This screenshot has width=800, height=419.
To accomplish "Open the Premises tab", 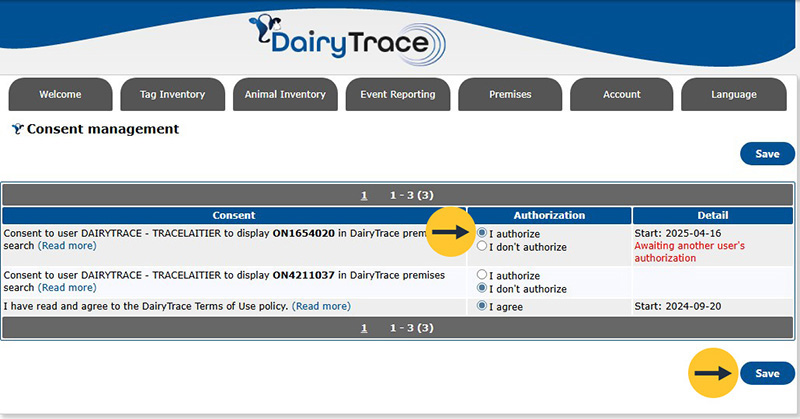I will point(510,95).
